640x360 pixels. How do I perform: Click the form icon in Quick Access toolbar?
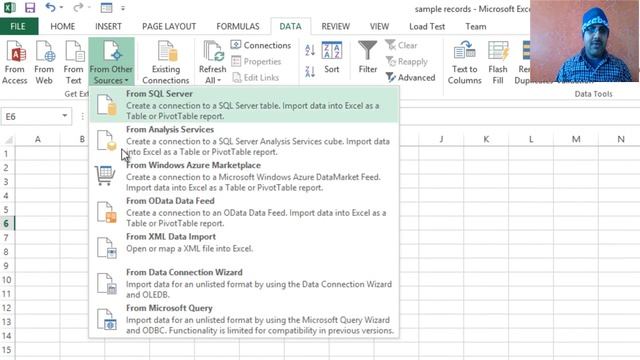(x=107, y=7)
